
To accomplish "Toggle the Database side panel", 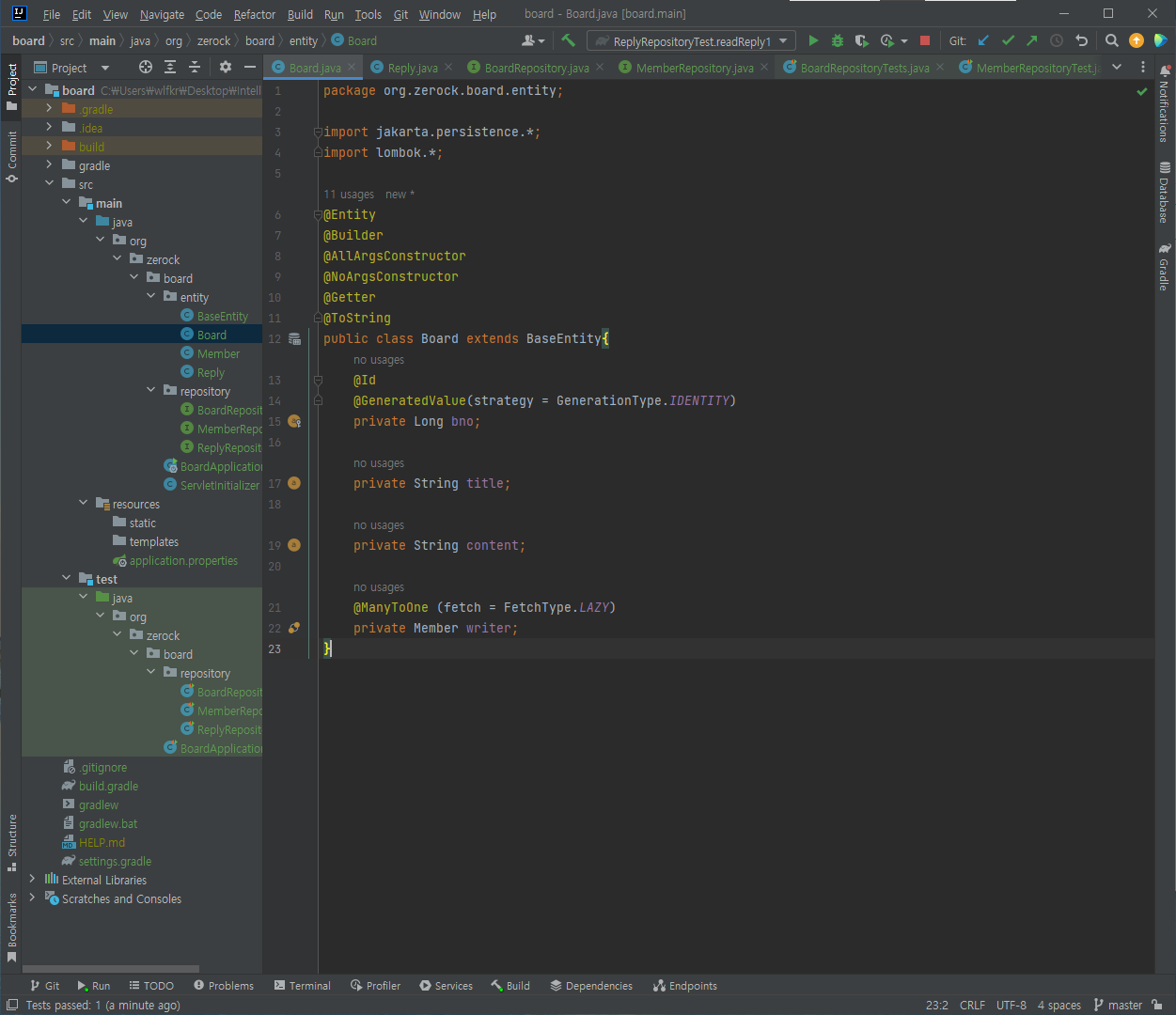I will pos(1165,193).
